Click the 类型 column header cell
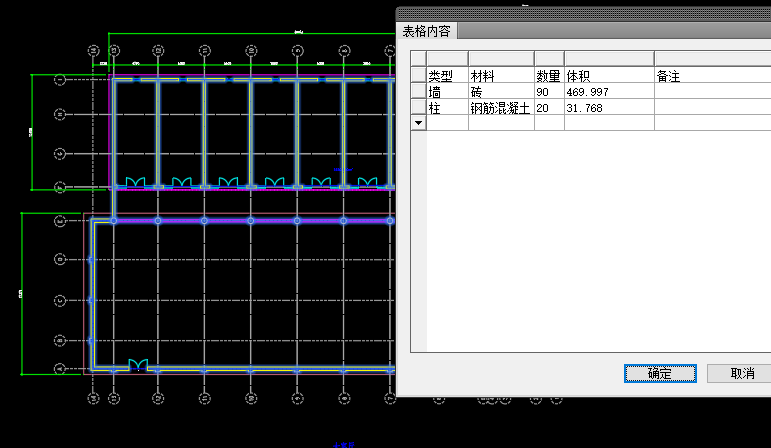 [447, 76]
